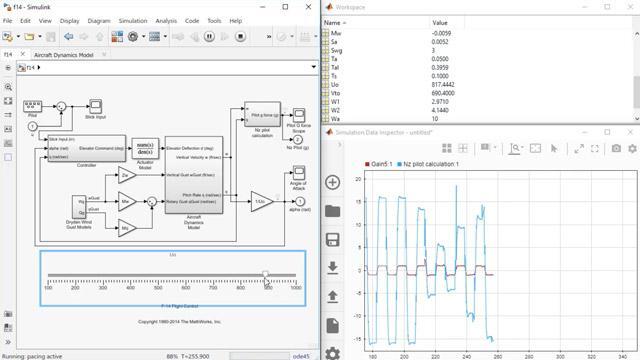Click the Maximize Subplot diagonal arrows icon
The image size is (640, 360).
click(579, 149)
